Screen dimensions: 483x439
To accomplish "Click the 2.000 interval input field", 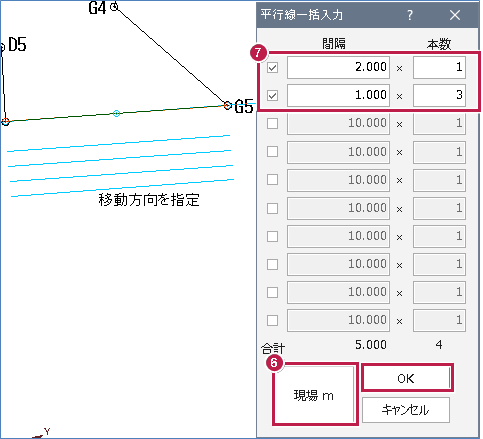I will (338, 67).
